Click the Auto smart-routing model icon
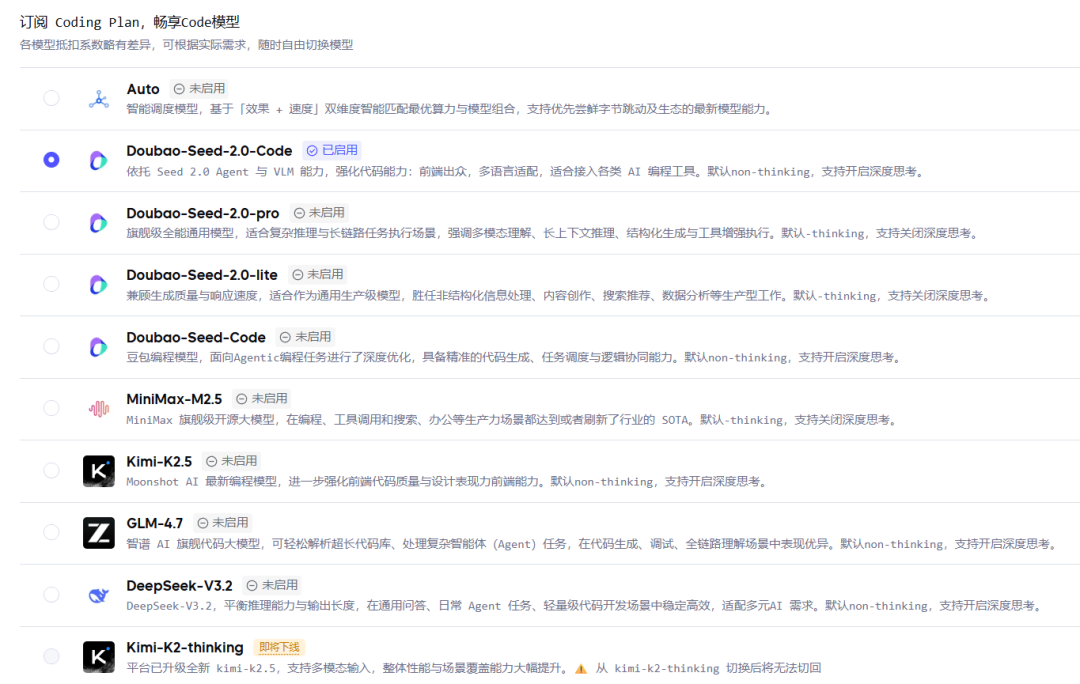This screenshot has height=684, width=1080. pos(98,98)
